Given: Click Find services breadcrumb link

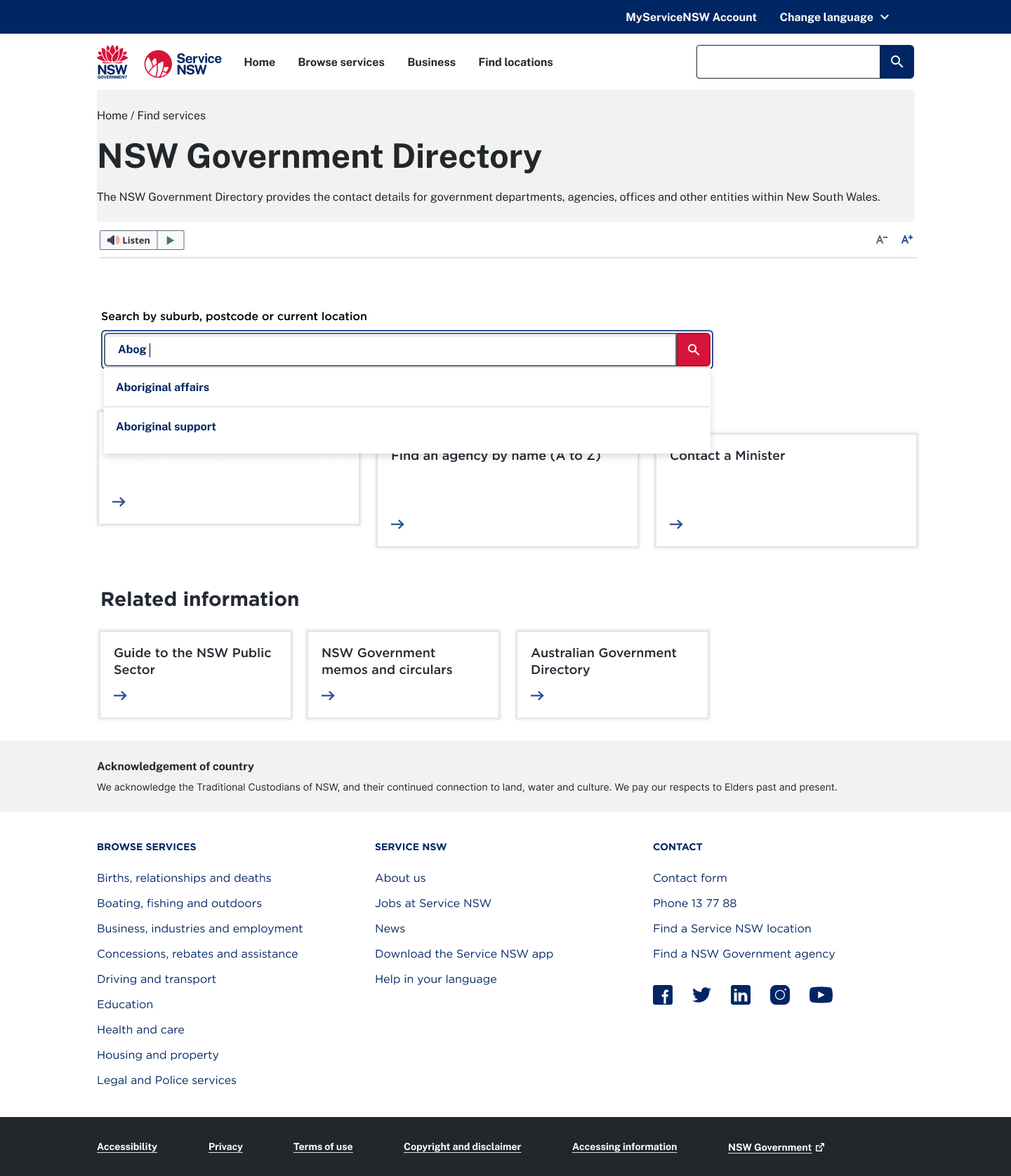Looking at the screenshot, I should [171, 116].
